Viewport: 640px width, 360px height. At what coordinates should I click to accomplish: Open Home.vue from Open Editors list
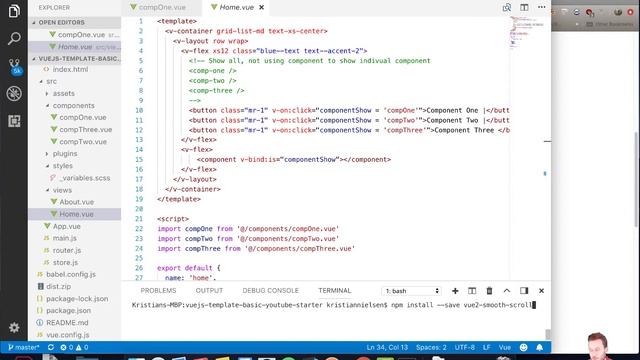(x=75, y=47)
